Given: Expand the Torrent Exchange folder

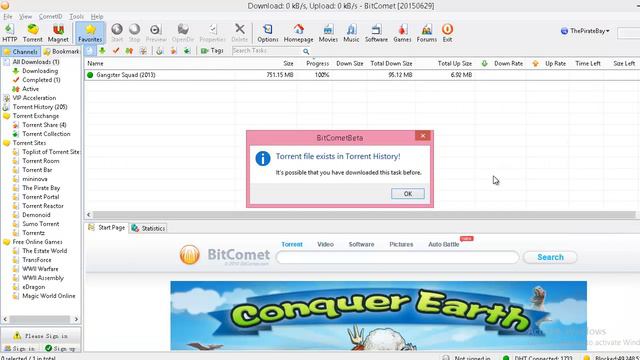Looking at the screenshot, I should click(36, 116).
